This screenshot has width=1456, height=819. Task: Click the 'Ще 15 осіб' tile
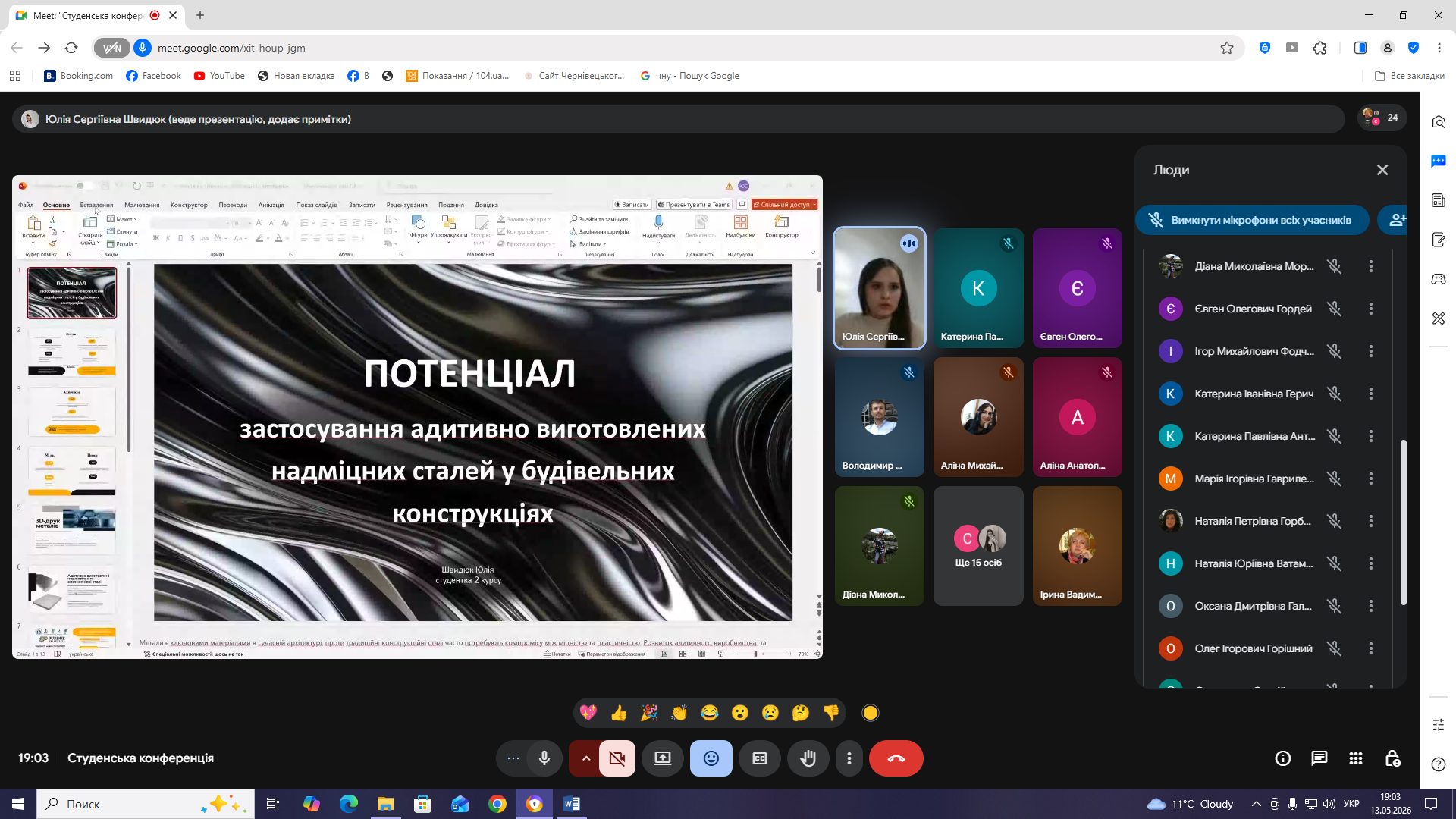coord(978,546)
